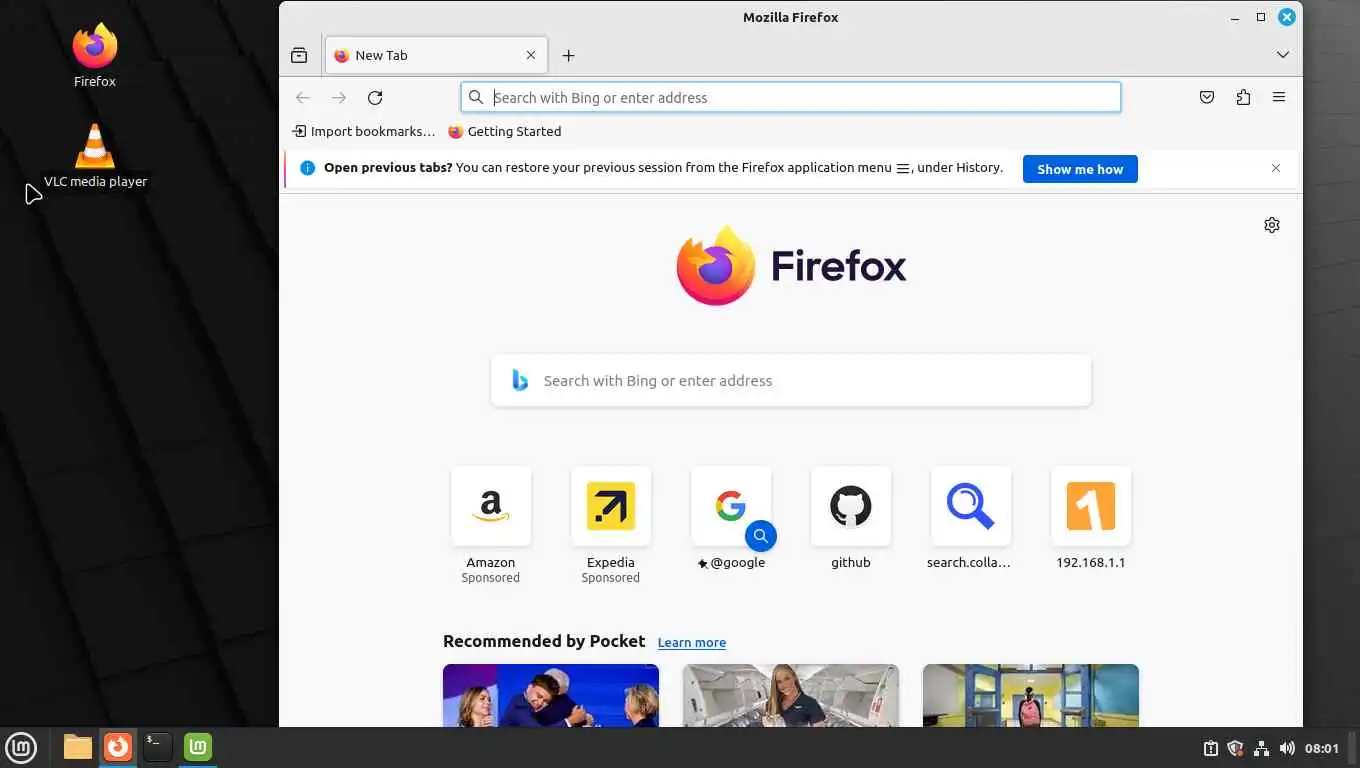Screen dimensions: 1360x768
Task: Launch the terminal from the panel
Action: pos(158,747)
